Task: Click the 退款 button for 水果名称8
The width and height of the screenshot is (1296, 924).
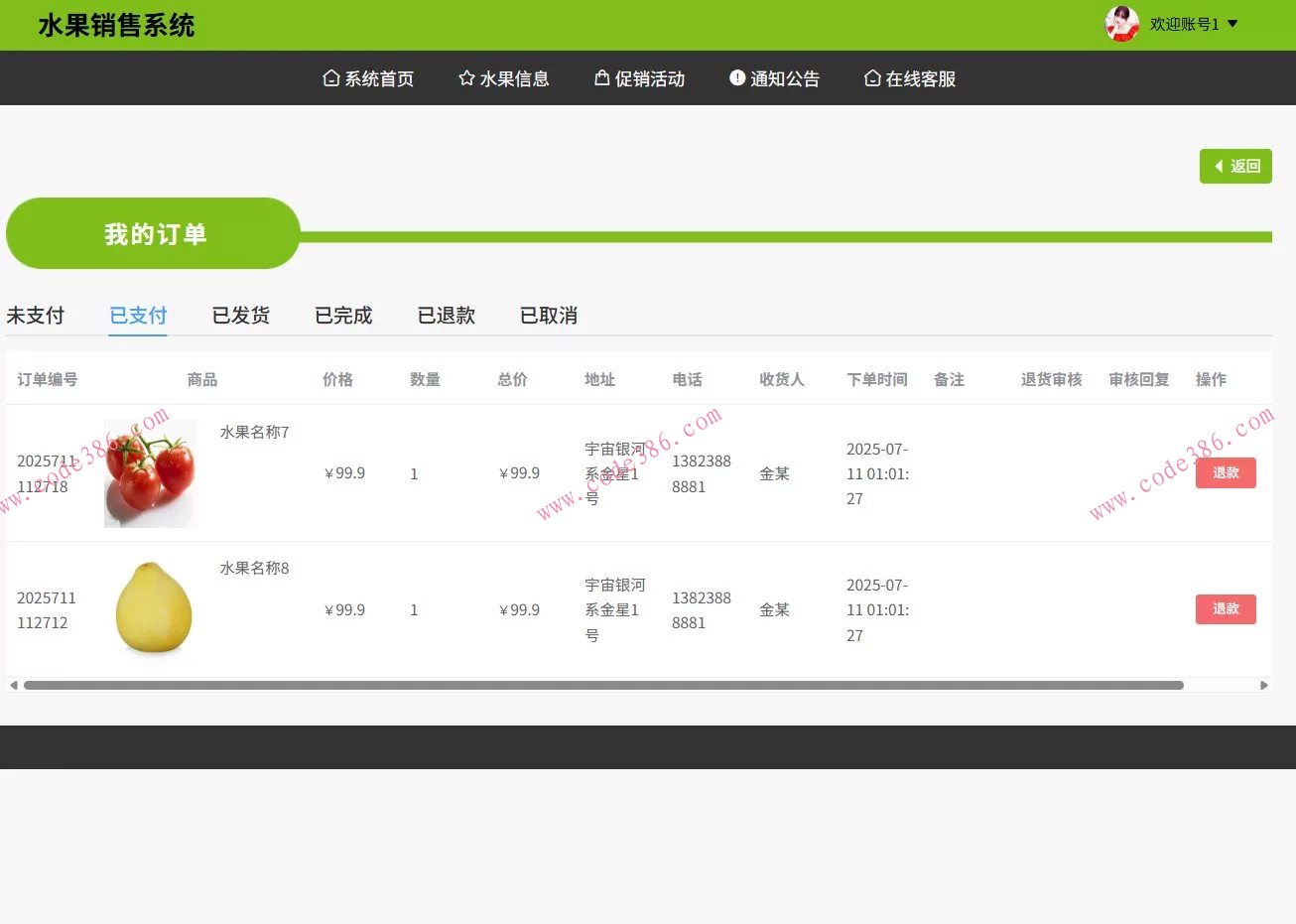Action: (1226, 608)
